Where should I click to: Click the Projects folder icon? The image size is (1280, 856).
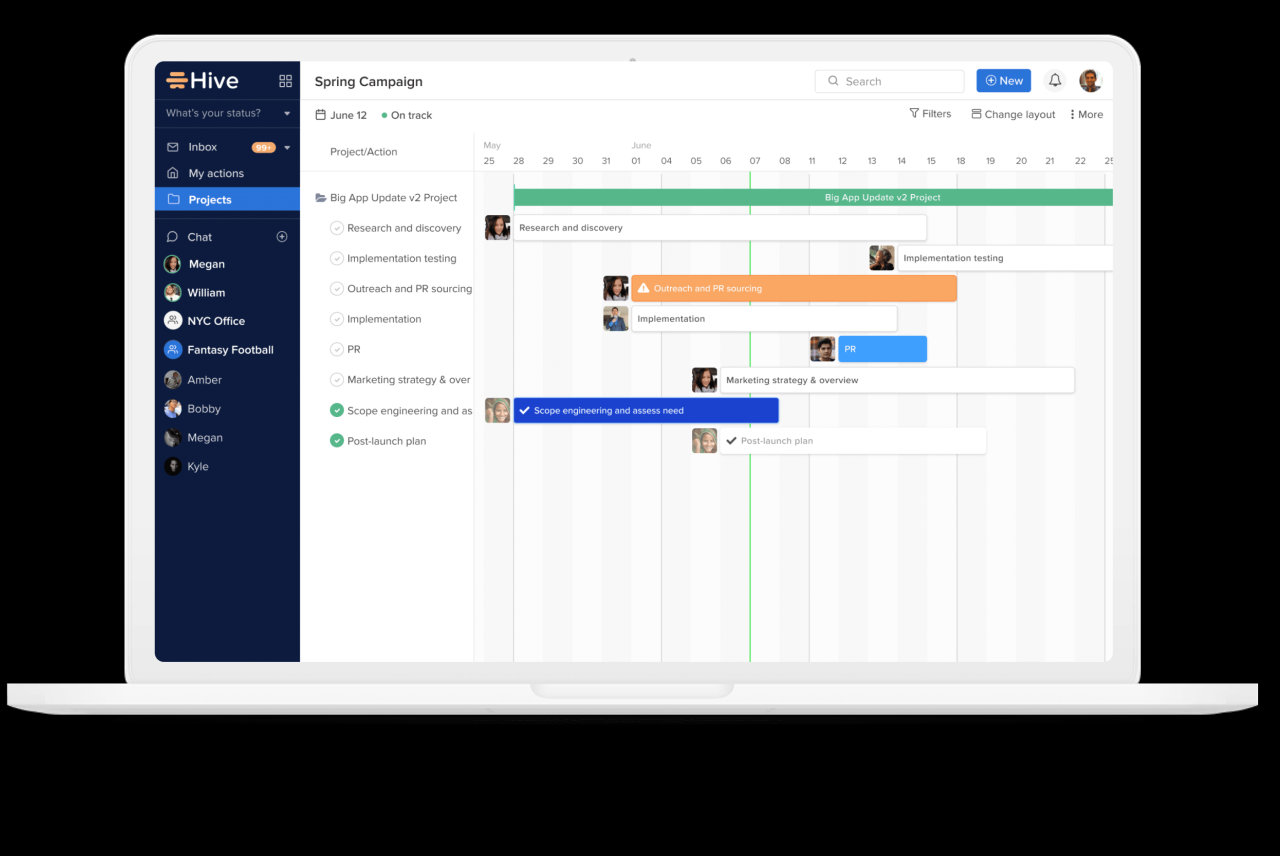point(172,199)
